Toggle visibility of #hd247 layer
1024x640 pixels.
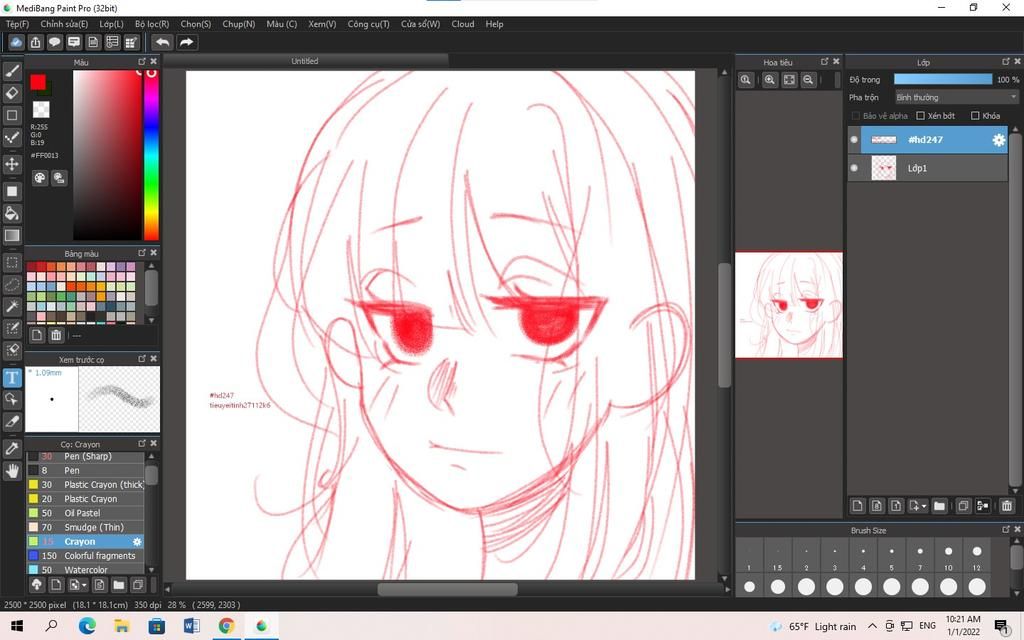pos(854,140)
